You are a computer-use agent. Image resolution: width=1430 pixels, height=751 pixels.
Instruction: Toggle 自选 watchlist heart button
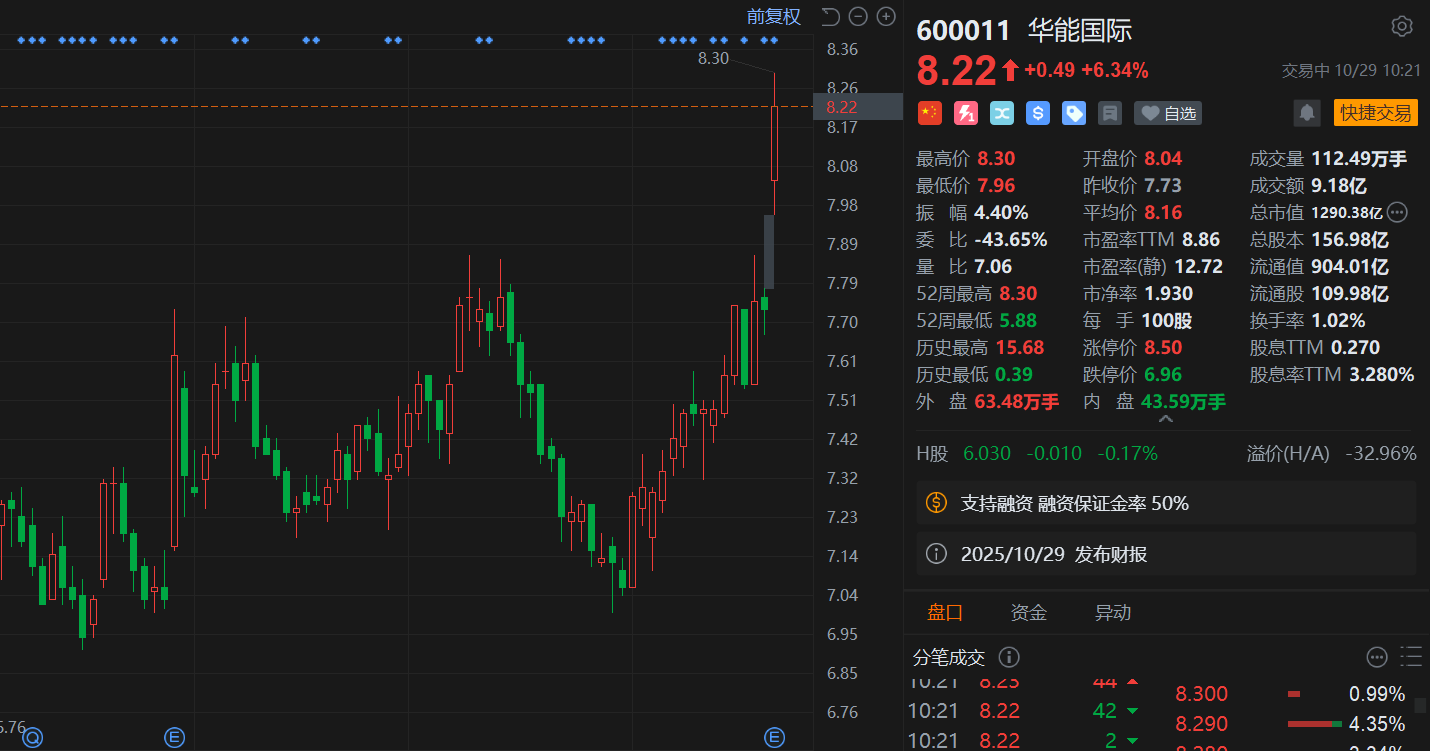[x=1168, y=113]
